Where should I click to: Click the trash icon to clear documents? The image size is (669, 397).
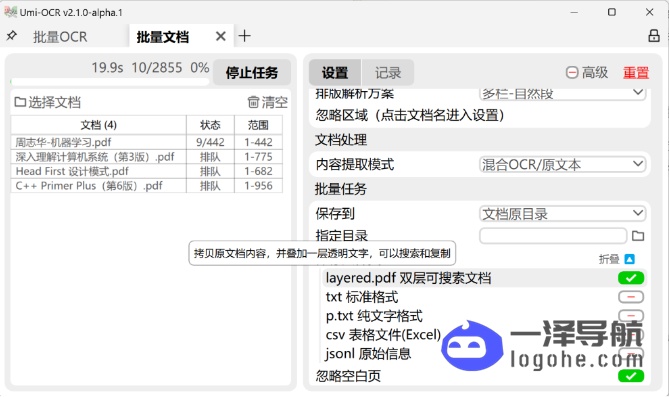[253, 102]
